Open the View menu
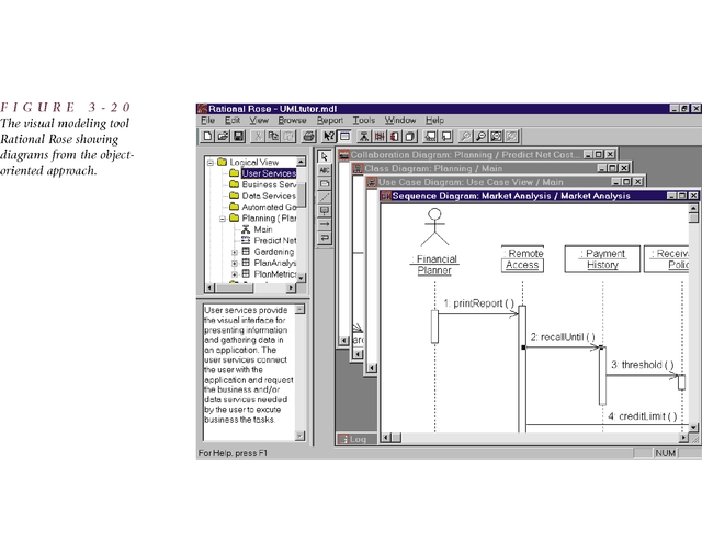 tap(259, 120)
